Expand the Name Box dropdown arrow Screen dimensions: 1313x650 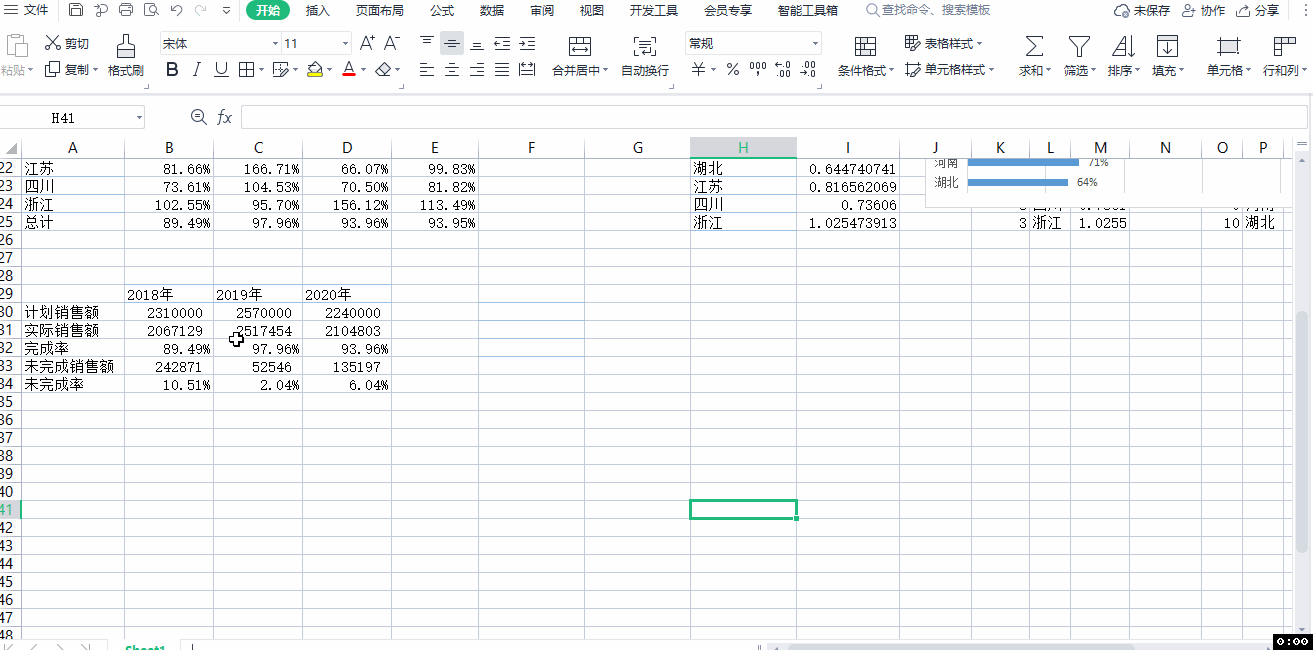[138, 118]
